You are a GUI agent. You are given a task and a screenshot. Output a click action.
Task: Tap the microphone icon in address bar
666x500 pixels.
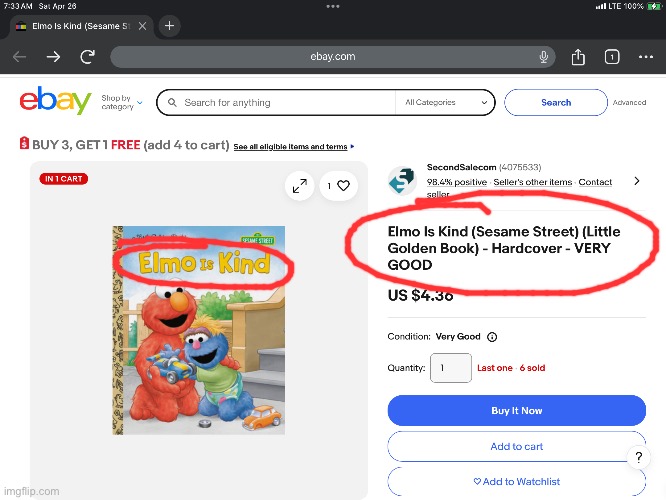(x=543, y=56)
